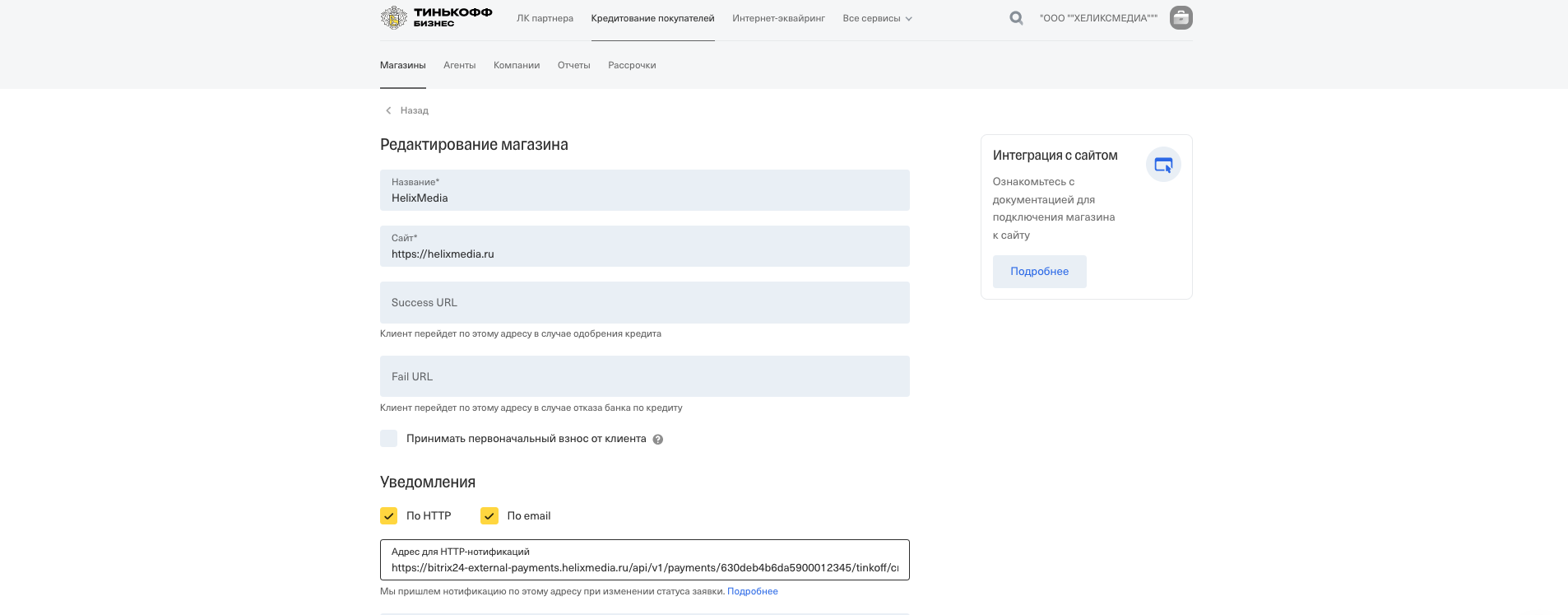
Task: Click the Tinkoff Business logo
Action: 436,17
